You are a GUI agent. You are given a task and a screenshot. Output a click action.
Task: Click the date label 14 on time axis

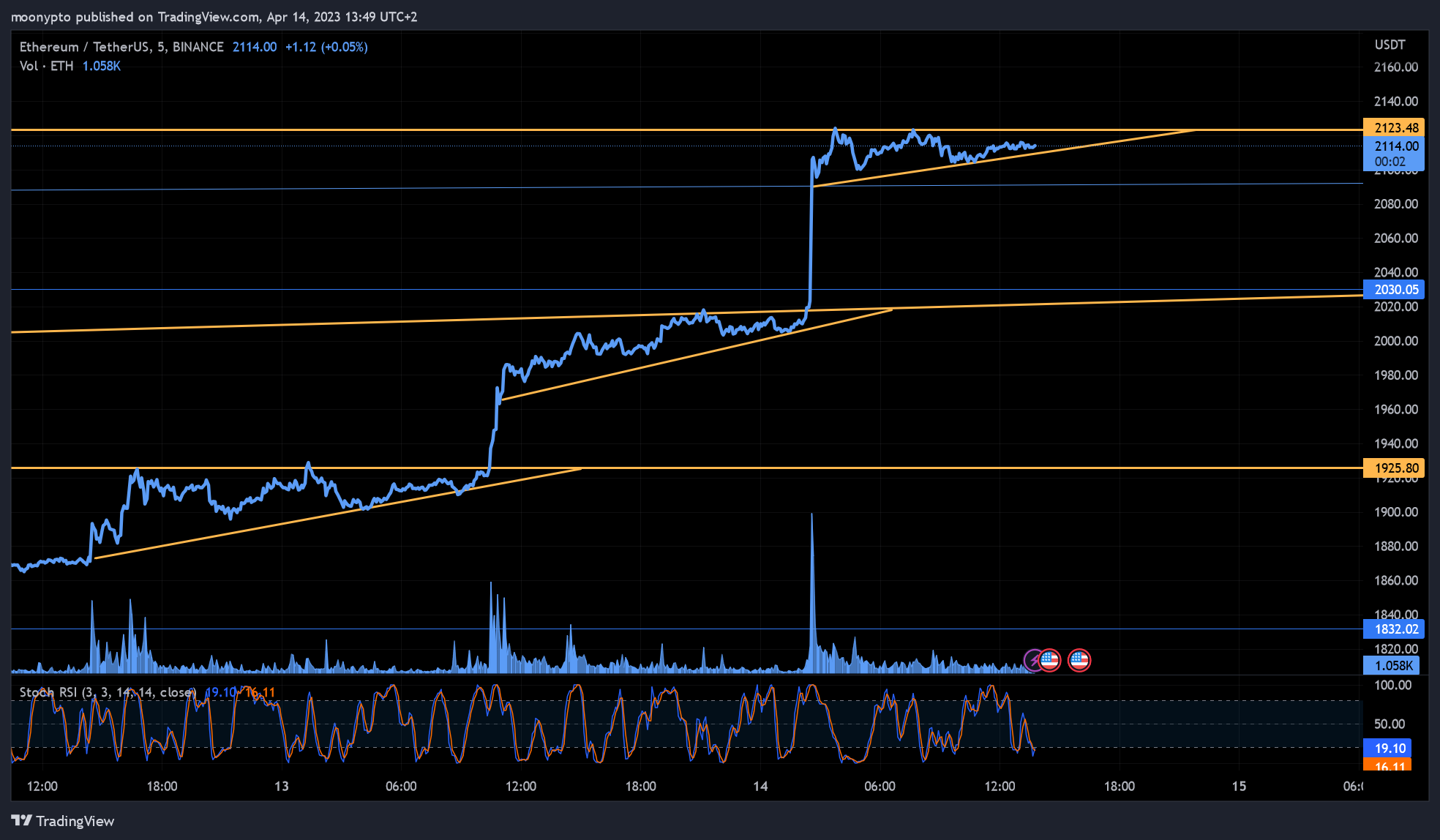tap(760, 787)
